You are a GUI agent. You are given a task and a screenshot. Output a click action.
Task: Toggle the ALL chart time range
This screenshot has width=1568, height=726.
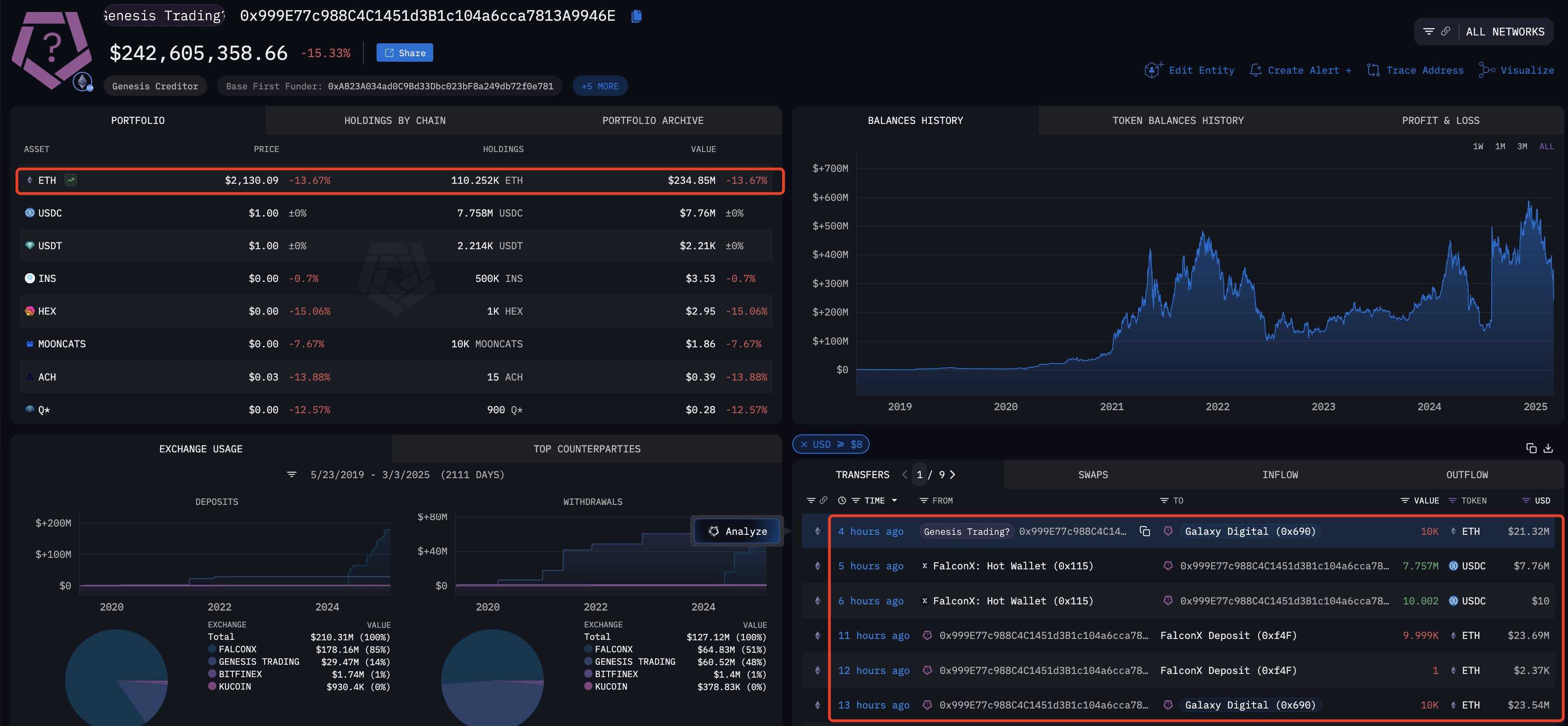1546,146
